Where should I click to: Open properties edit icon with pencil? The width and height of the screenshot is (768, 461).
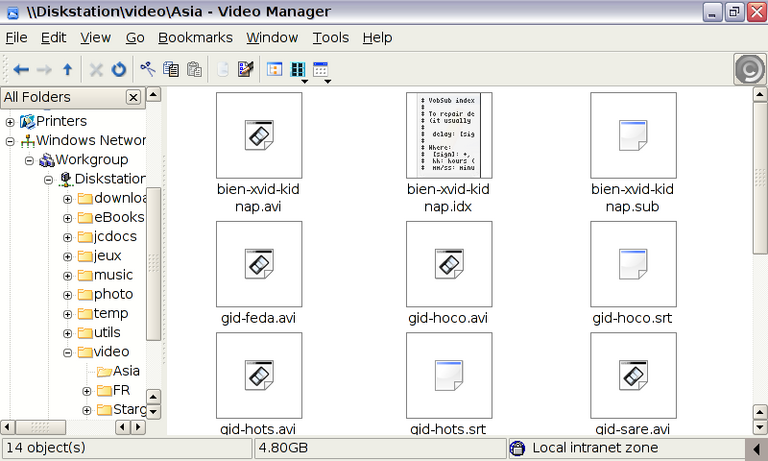(x=246, y=69)
